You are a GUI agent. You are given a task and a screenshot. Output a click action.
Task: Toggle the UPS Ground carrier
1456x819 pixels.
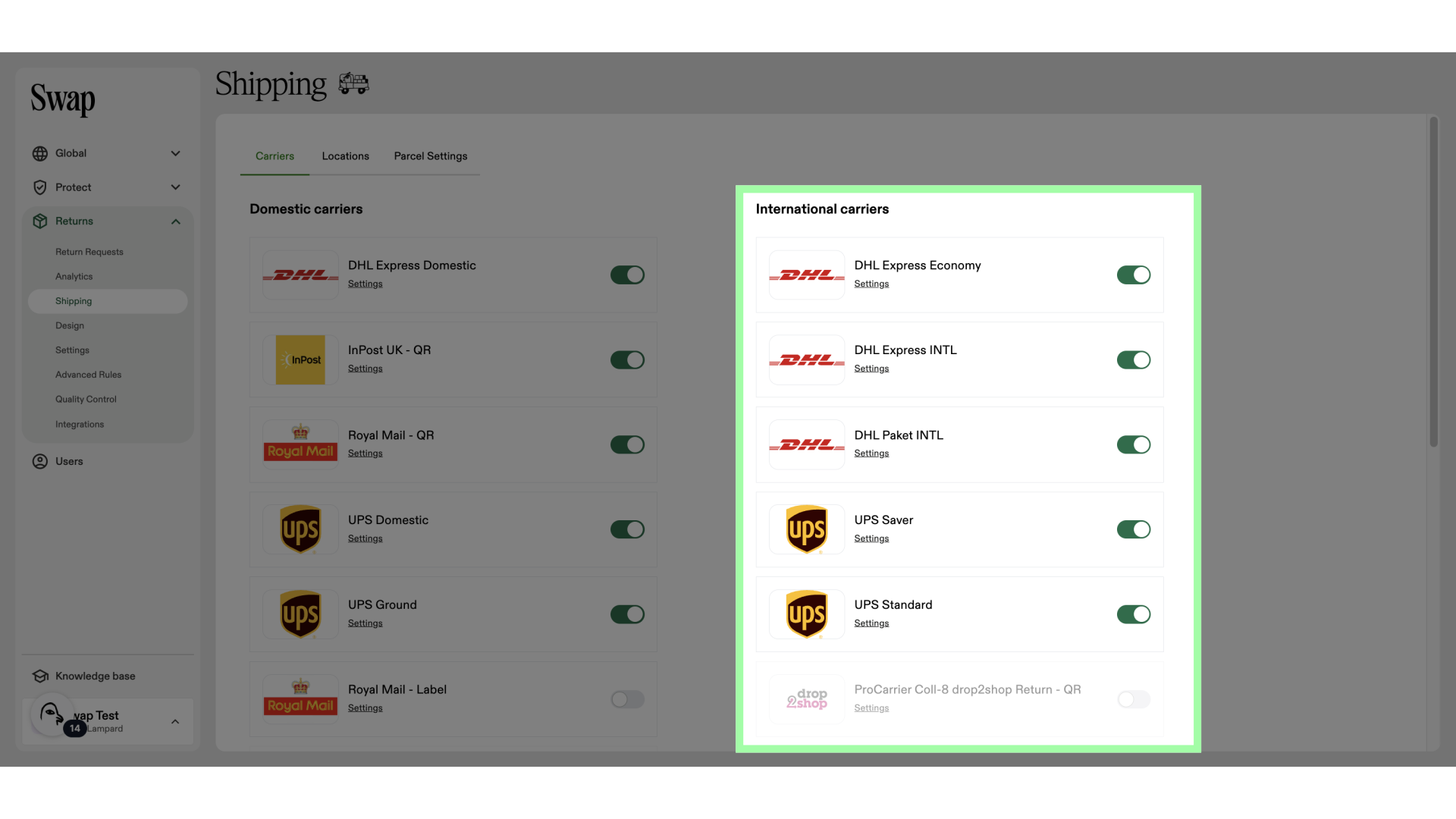(x=627, y=614)
